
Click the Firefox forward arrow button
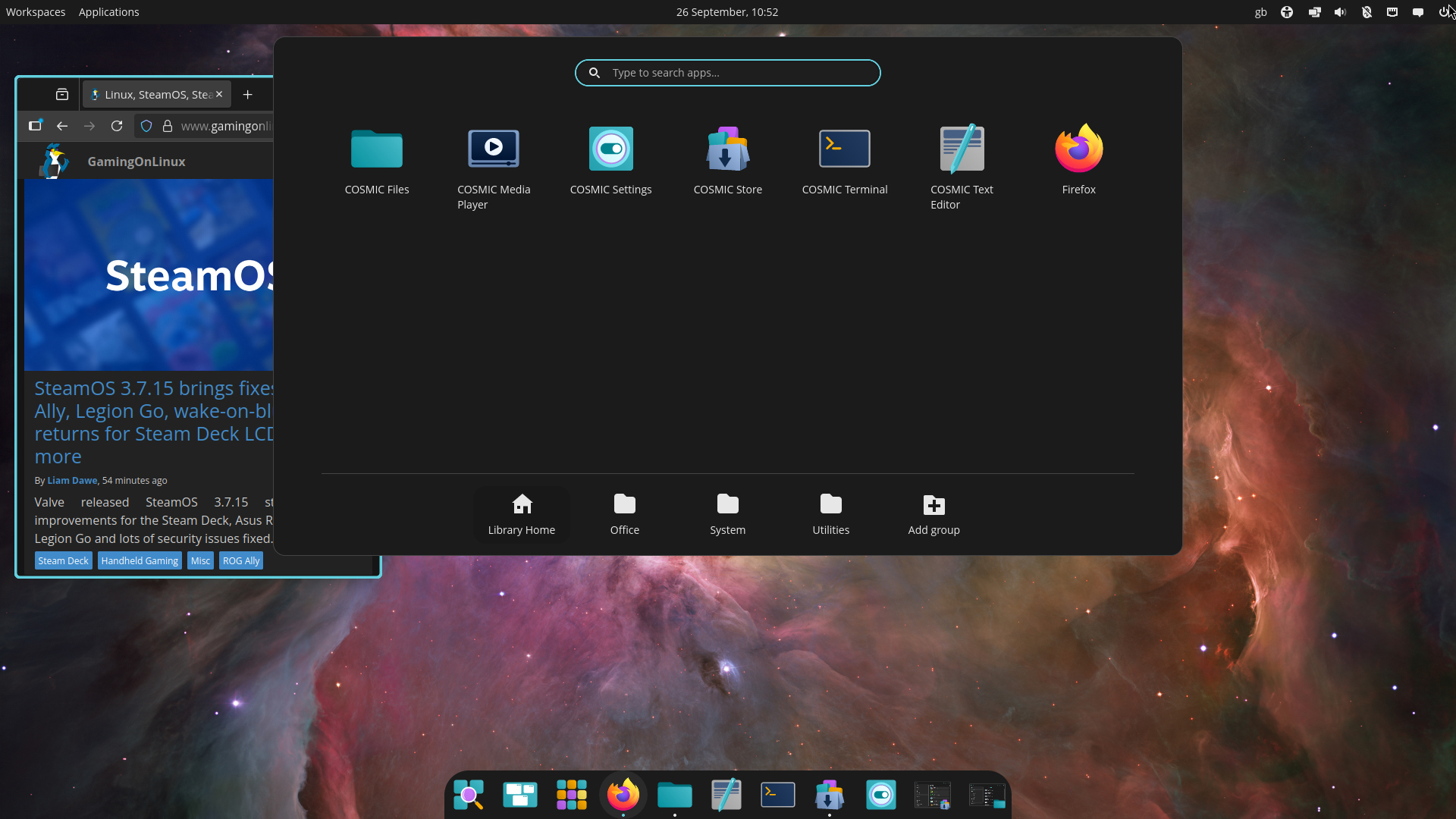[89, 126]
